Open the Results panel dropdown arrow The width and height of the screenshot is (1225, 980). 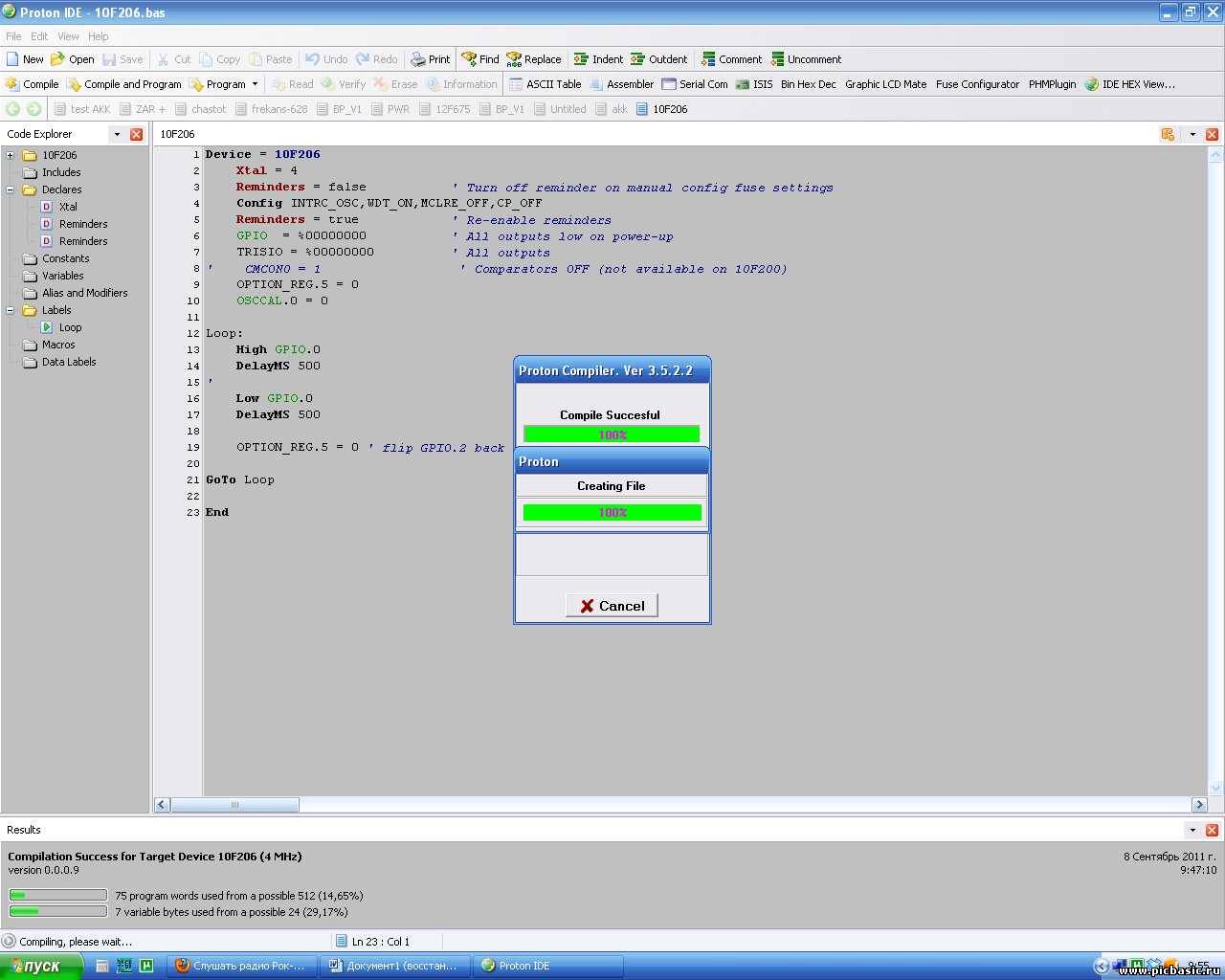(x=1192, y=830)
